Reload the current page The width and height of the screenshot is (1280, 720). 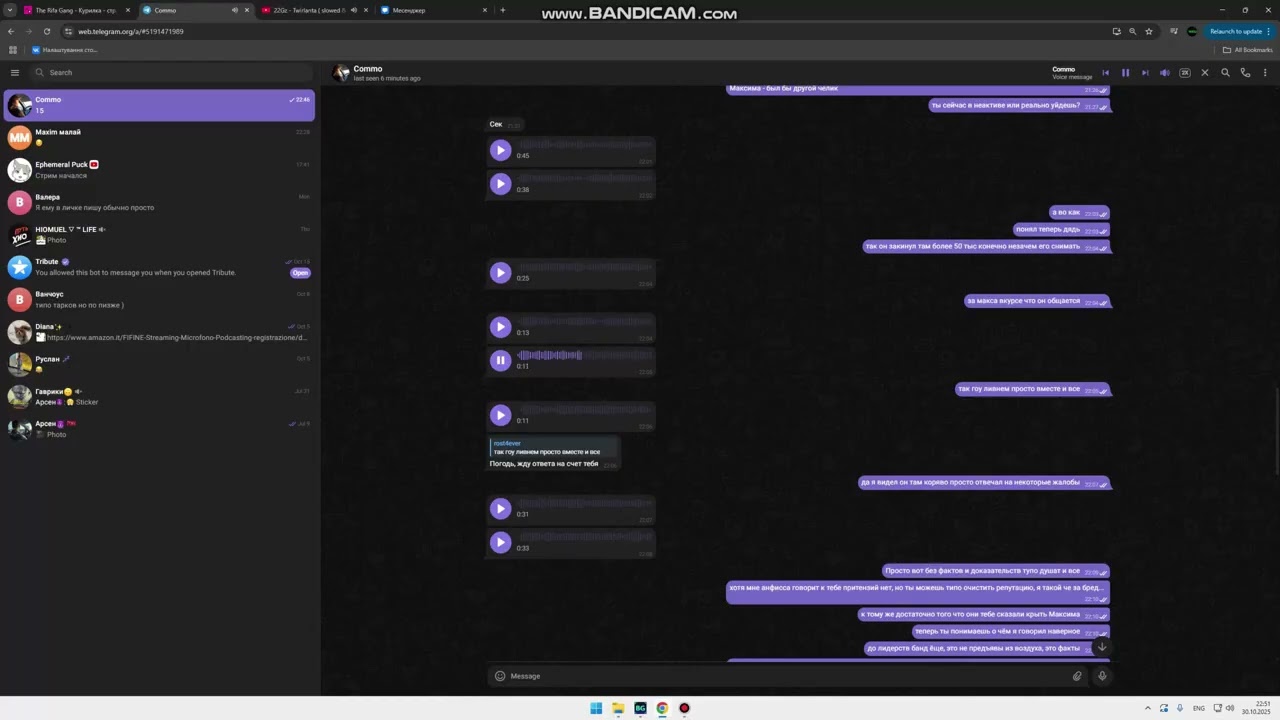point(46,31)
